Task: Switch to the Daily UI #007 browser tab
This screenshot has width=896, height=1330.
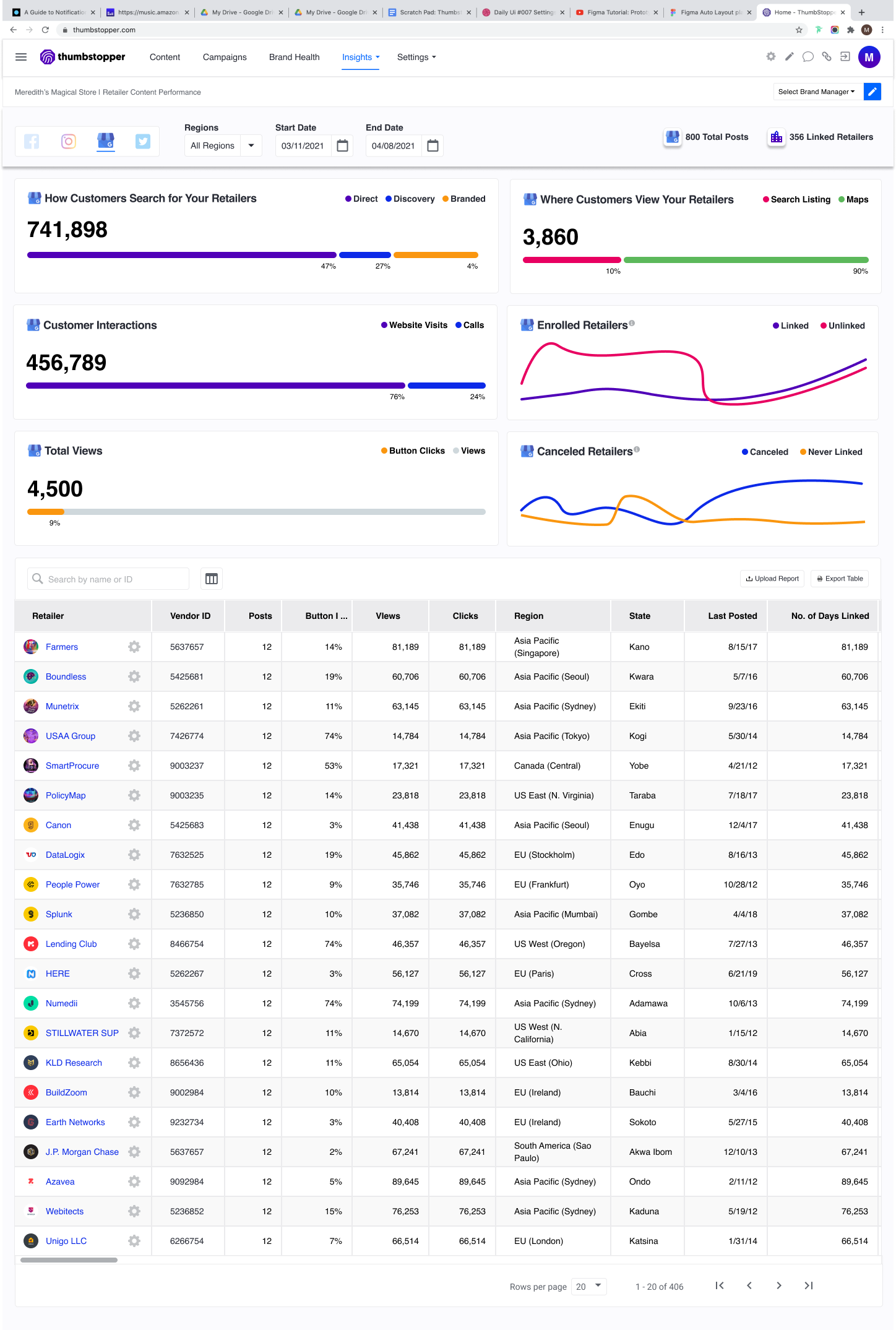Action: [522, 12]
